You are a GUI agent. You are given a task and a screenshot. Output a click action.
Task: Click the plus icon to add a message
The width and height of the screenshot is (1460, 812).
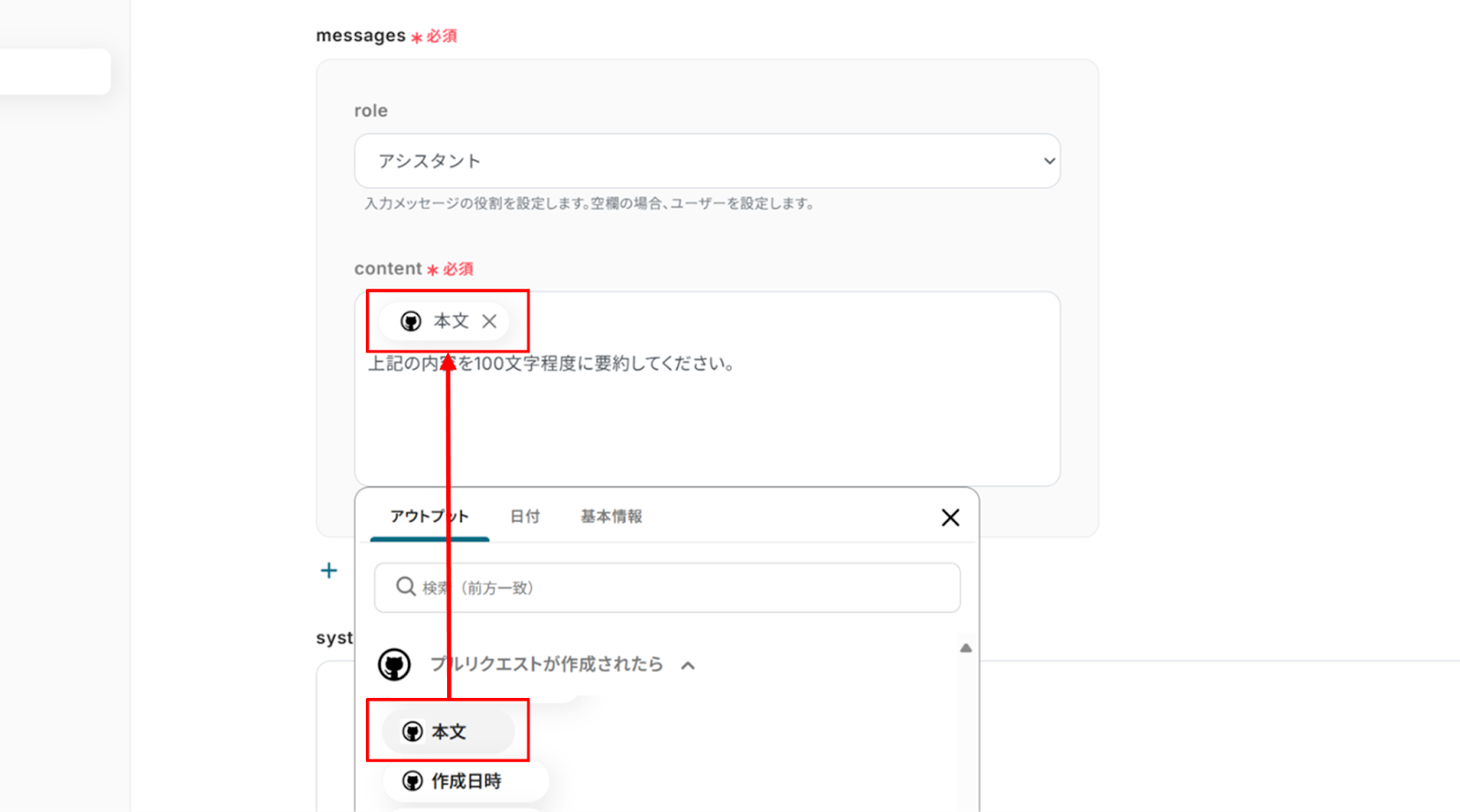(329, 571)
